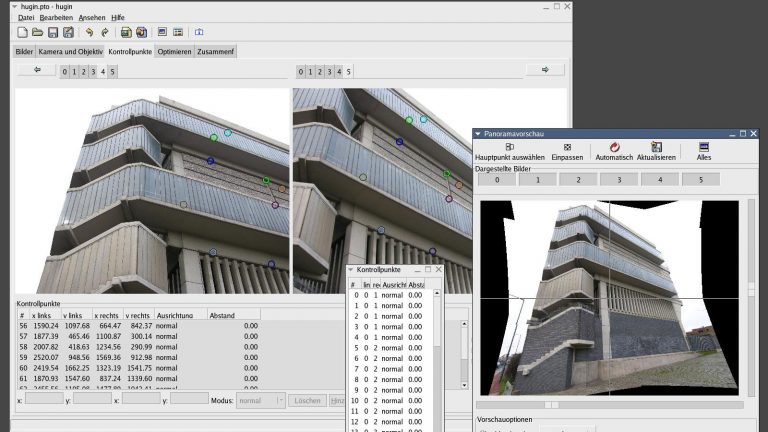The height and width of the screenshot is (432, 768).
Task: Toggle displayed image 3 in the preview
Action: tap(619, 180)
